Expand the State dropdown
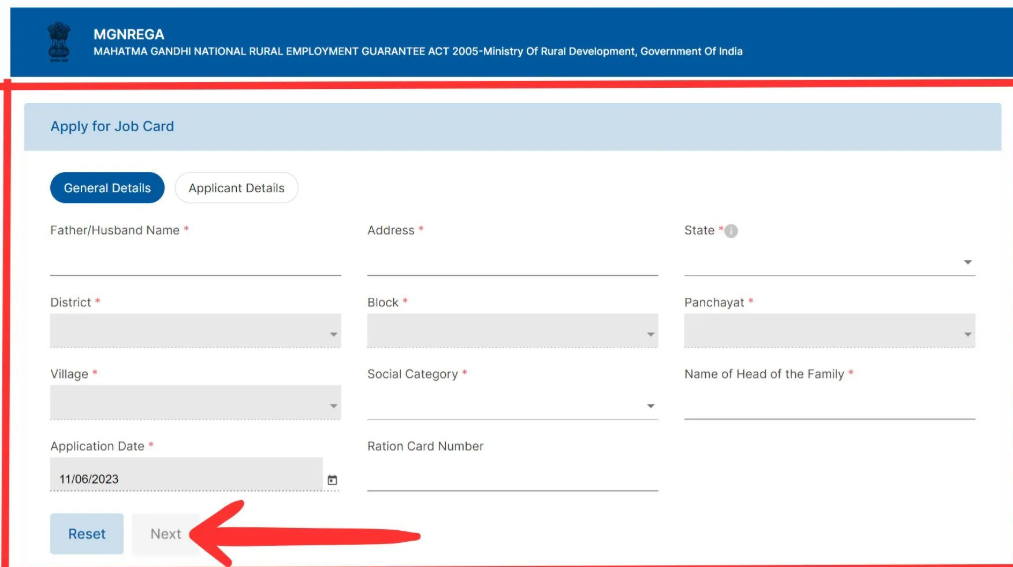Viewport: 1013px width, 567px height. point(830,262)
